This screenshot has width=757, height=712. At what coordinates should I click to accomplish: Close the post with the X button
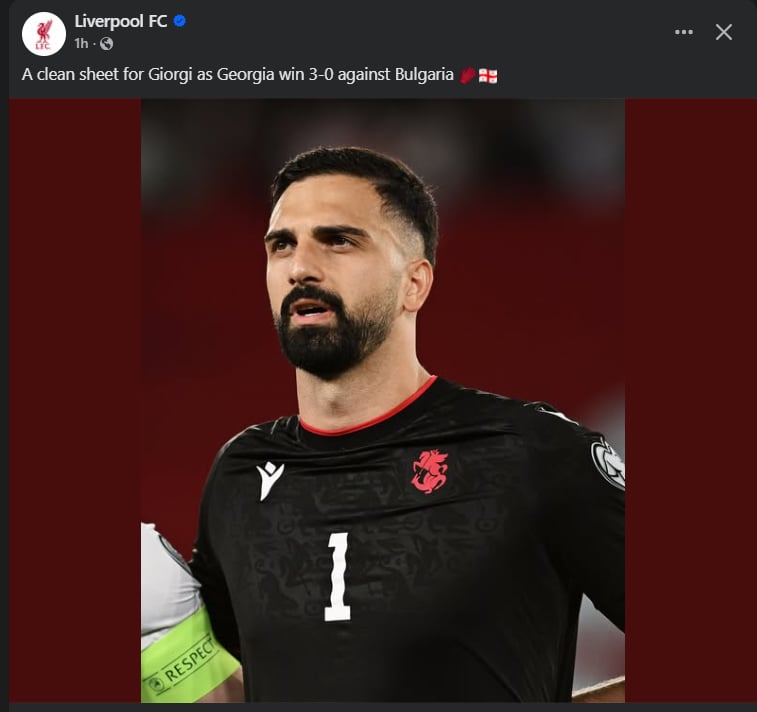click(724, 32)
